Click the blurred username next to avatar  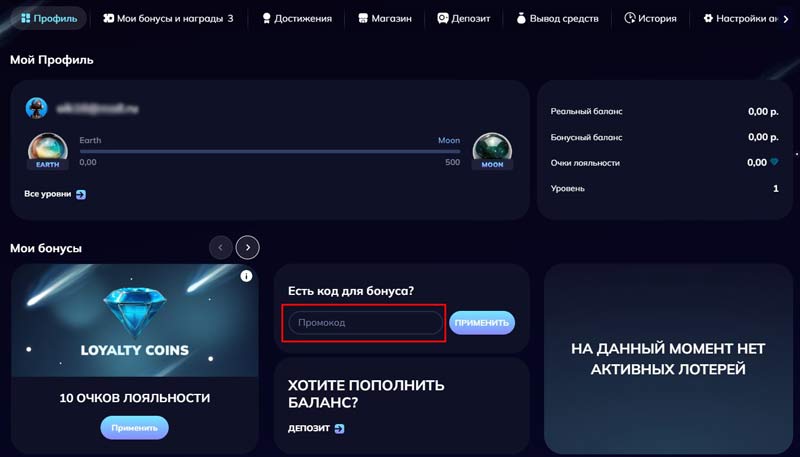97,109
